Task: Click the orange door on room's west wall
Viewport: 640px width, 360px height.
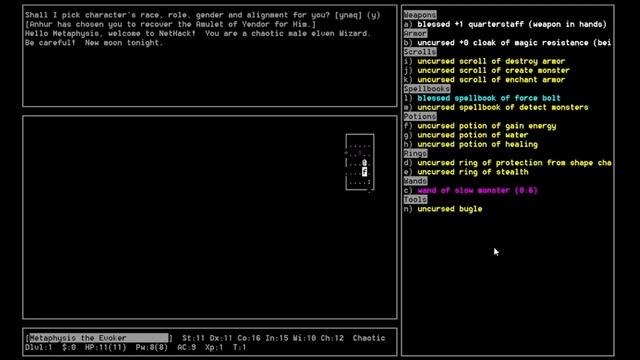Action: point(346,153)
